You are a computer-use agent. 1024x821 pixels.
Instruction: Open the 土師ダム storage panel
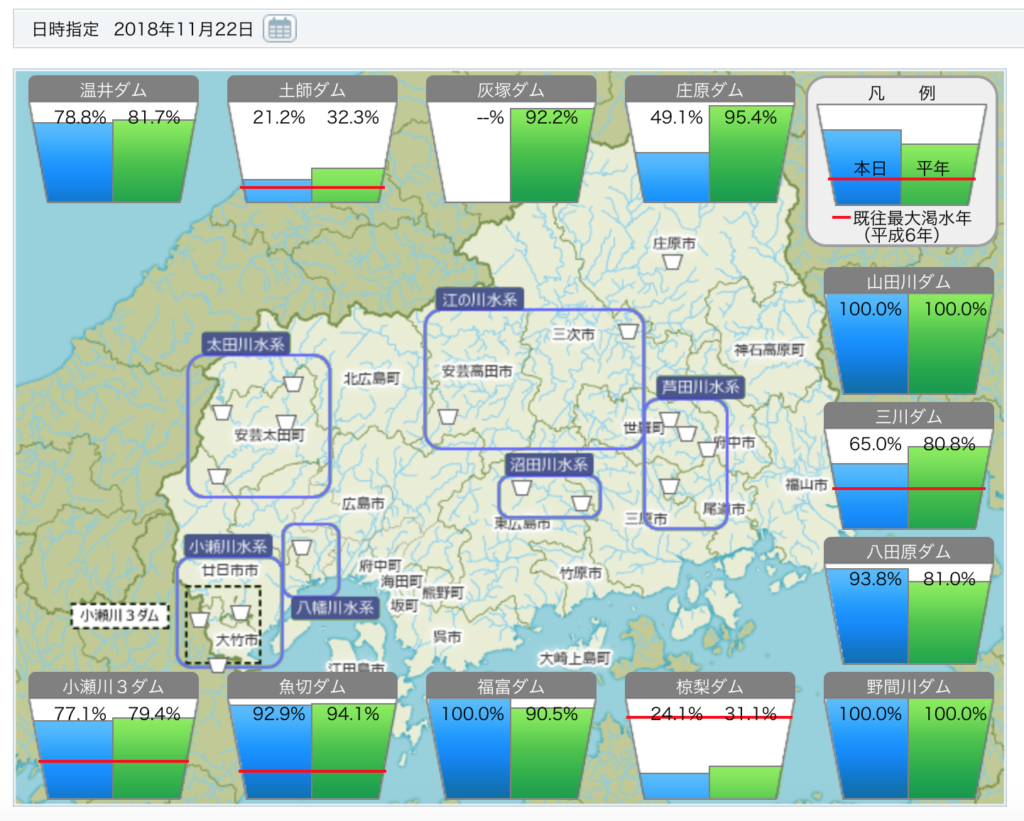[312, 140]
